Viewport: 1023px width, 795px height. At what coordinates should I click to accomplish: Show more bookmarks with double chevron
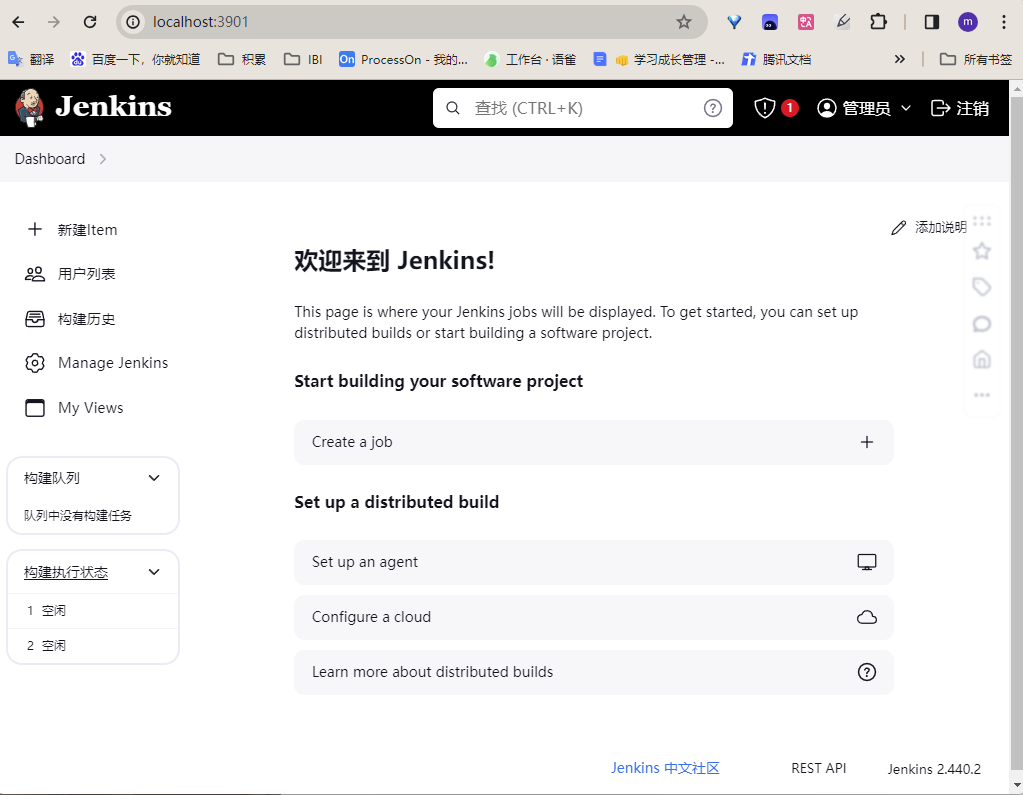(x=900, y=59)
